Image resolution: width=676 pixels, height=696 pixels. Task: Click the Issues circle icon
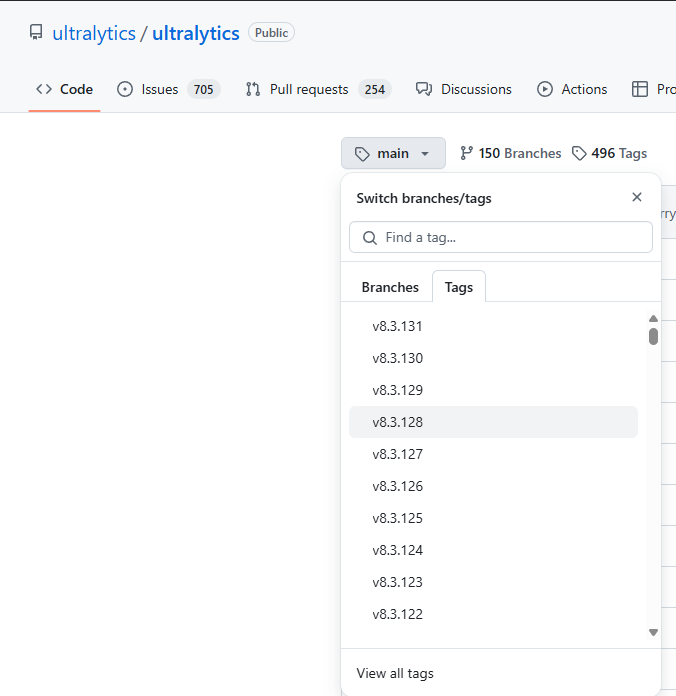click(x=125, y=89)
